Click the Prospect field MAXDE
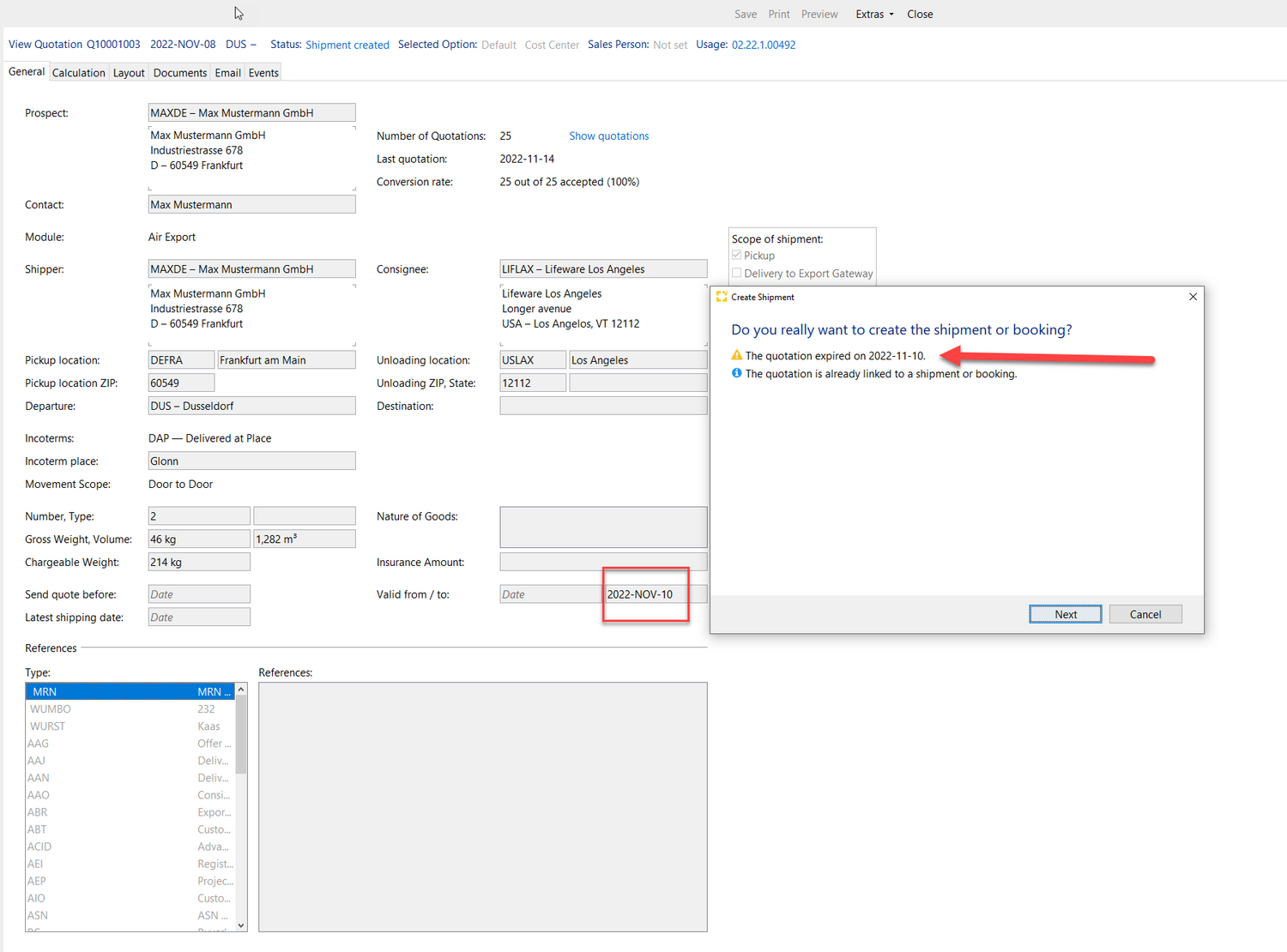This screenshot has width=1287, height=952. point(252,112)
